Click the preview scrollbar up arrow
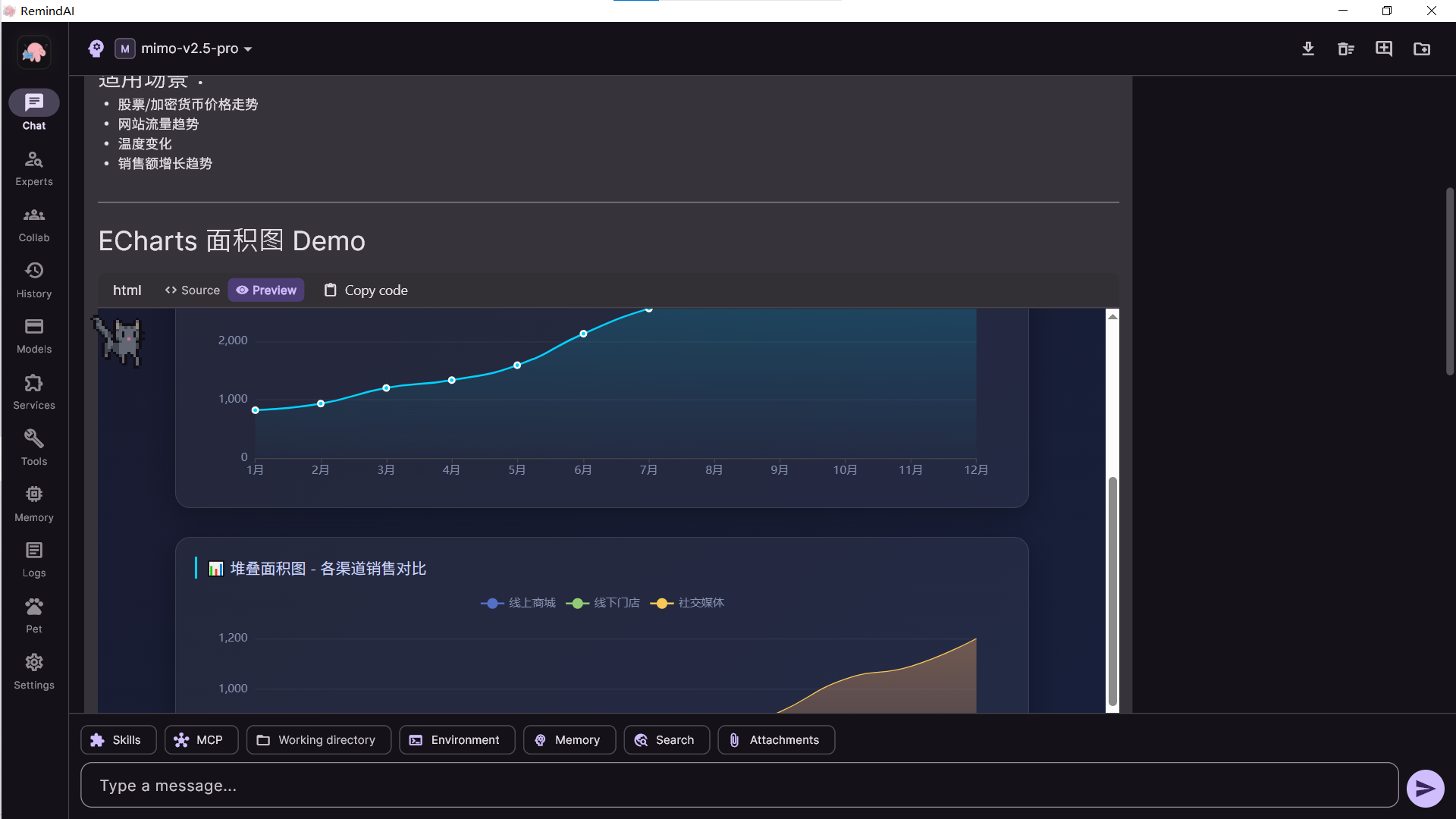The height and width of the screenshot is (819, 1456). coord(1112,316)
